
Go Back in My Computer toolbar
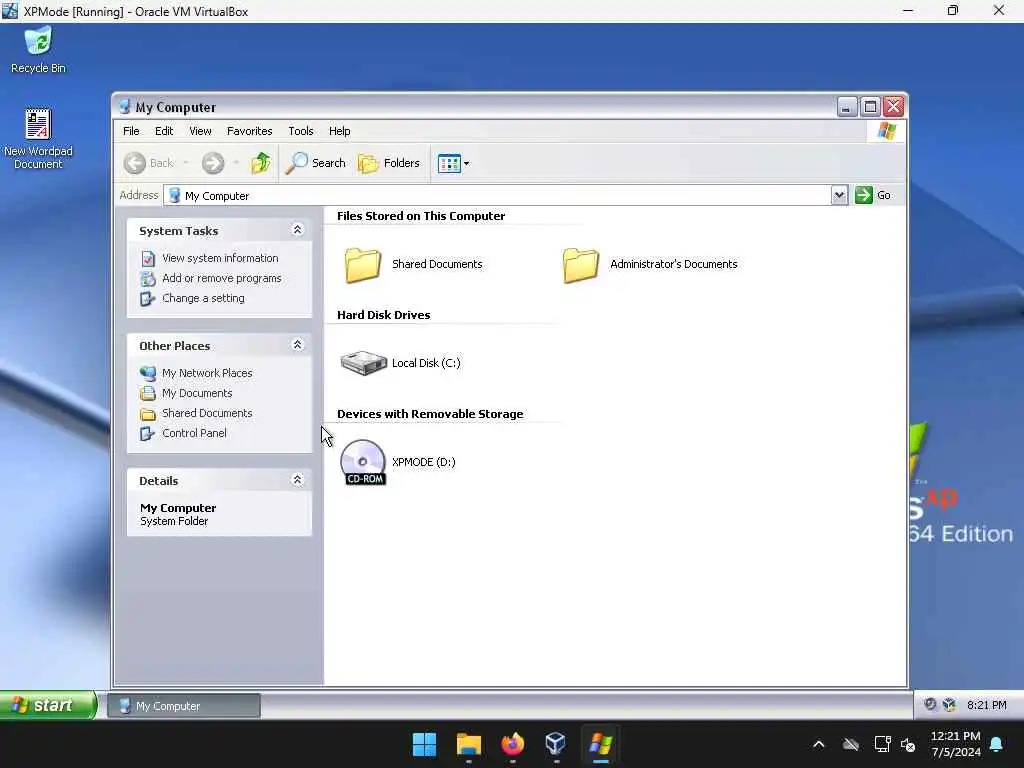[x=149, y=163]
